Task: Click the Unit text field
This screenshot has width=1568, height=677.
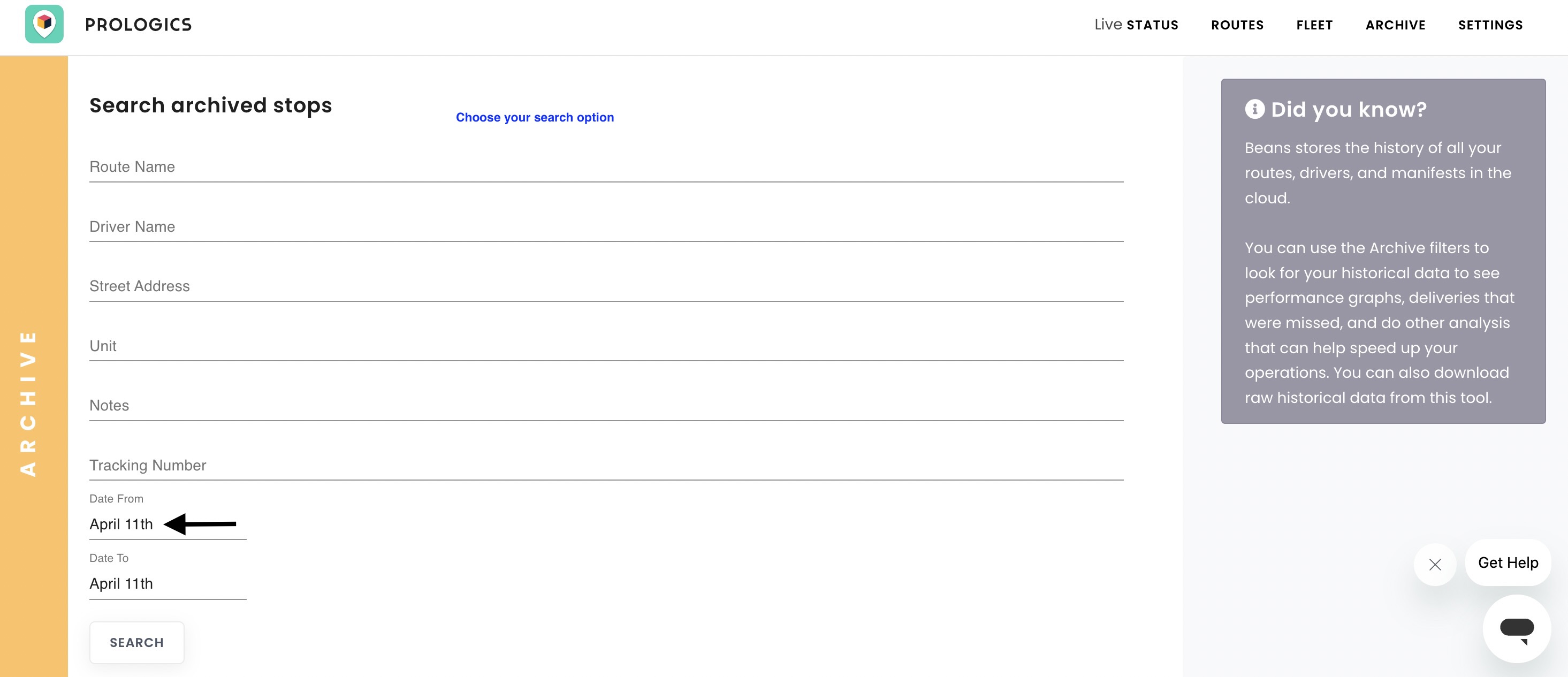Action: click(606, 346)
